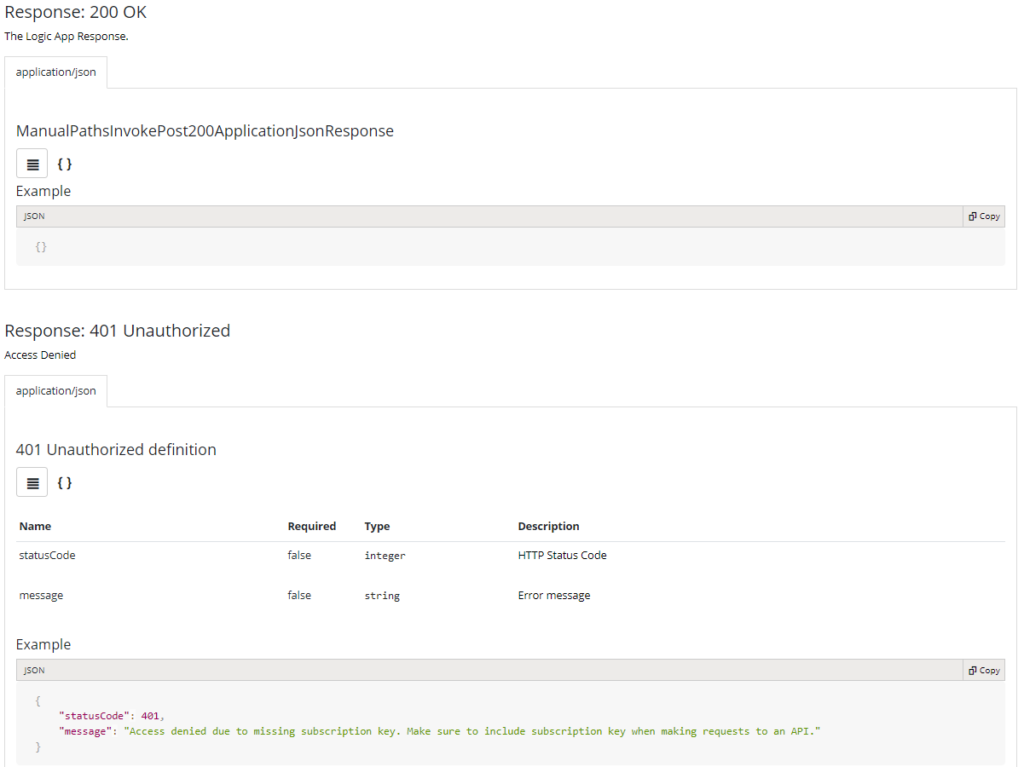Click the Required column header
The height and width of the screenshot is (767, 1024).
pos(311,526)
